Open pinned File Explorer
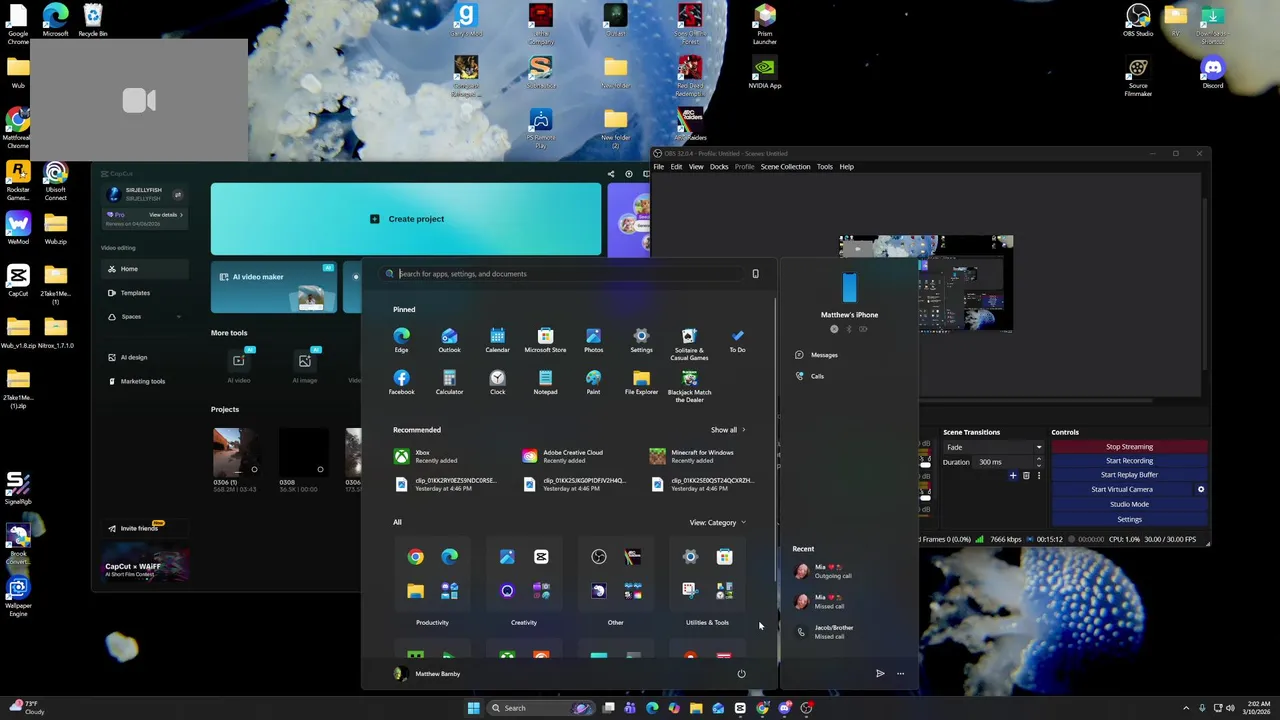Screen dimensions: 1280x720 coord(641,382)
